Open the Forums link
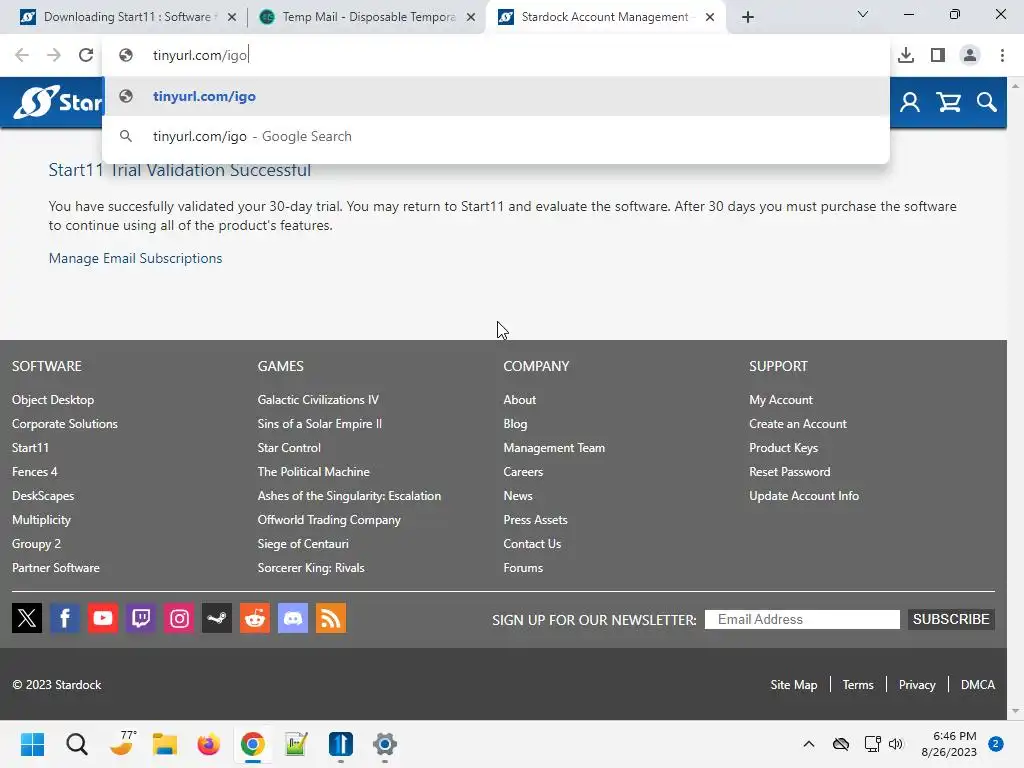This screenshot has width=1024, height=768. coord(523,568)
